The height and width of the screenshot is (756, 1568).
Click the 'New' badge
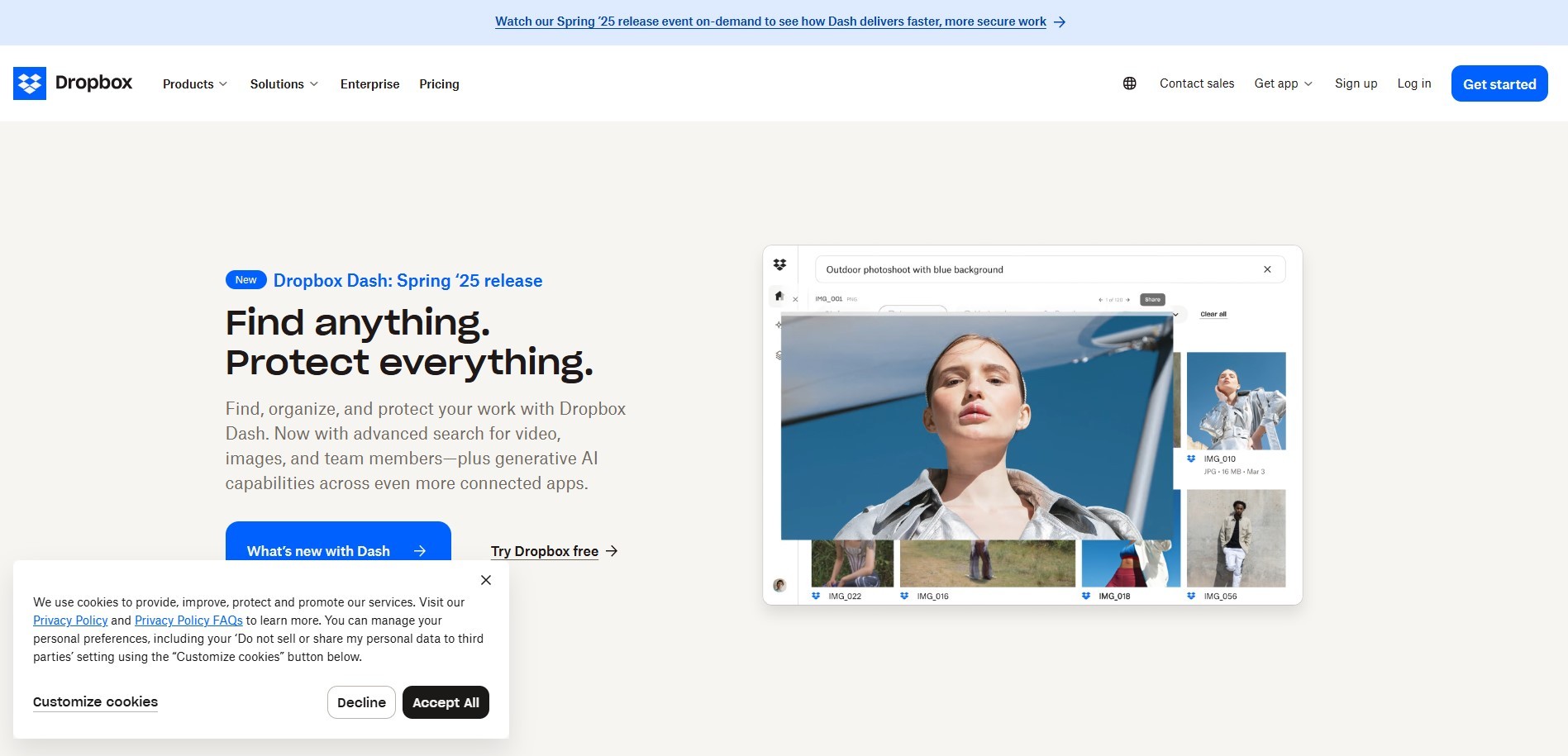tap(245, 280)
